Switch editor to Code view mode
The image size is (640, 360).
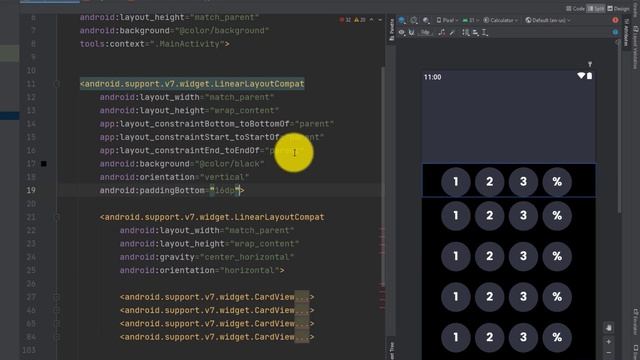coord(575,9)
